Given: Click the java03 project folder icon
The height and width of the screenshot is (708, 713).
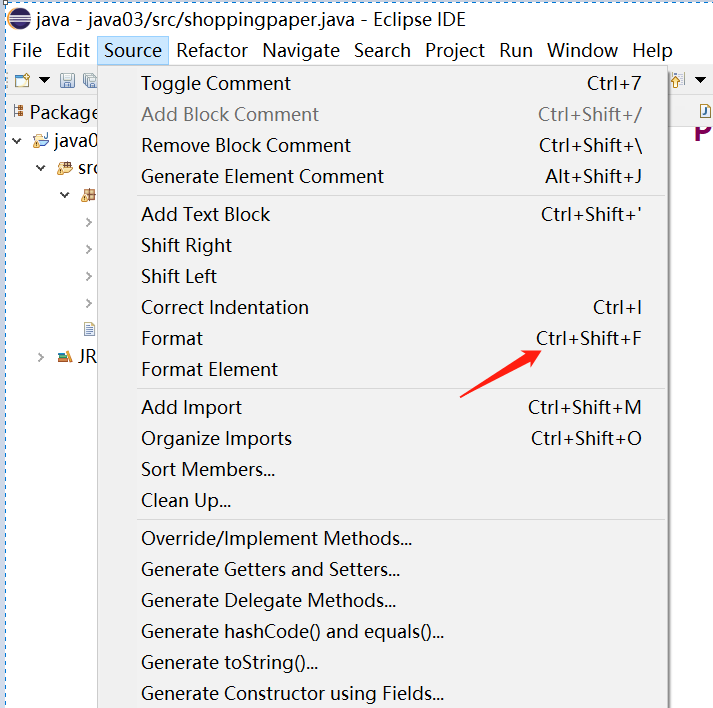Looking at the screenshot, I should tap(41, 141).
